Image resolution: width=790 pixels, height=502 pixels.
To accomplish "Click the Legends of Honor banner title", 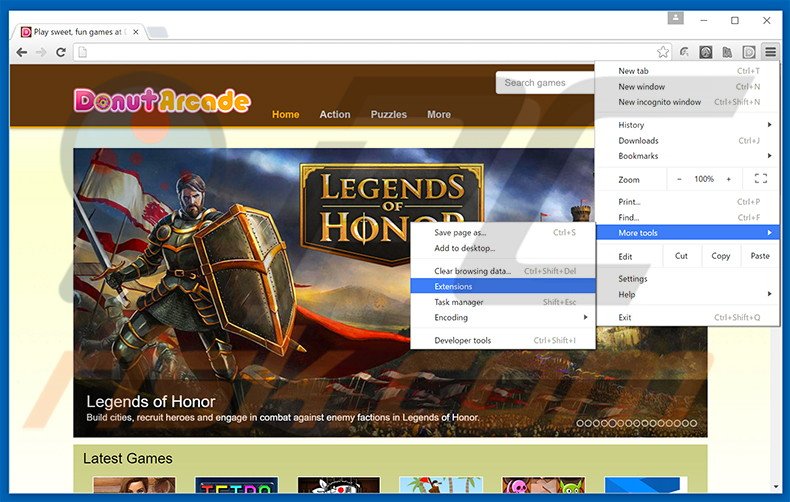I will click(151, 402).
